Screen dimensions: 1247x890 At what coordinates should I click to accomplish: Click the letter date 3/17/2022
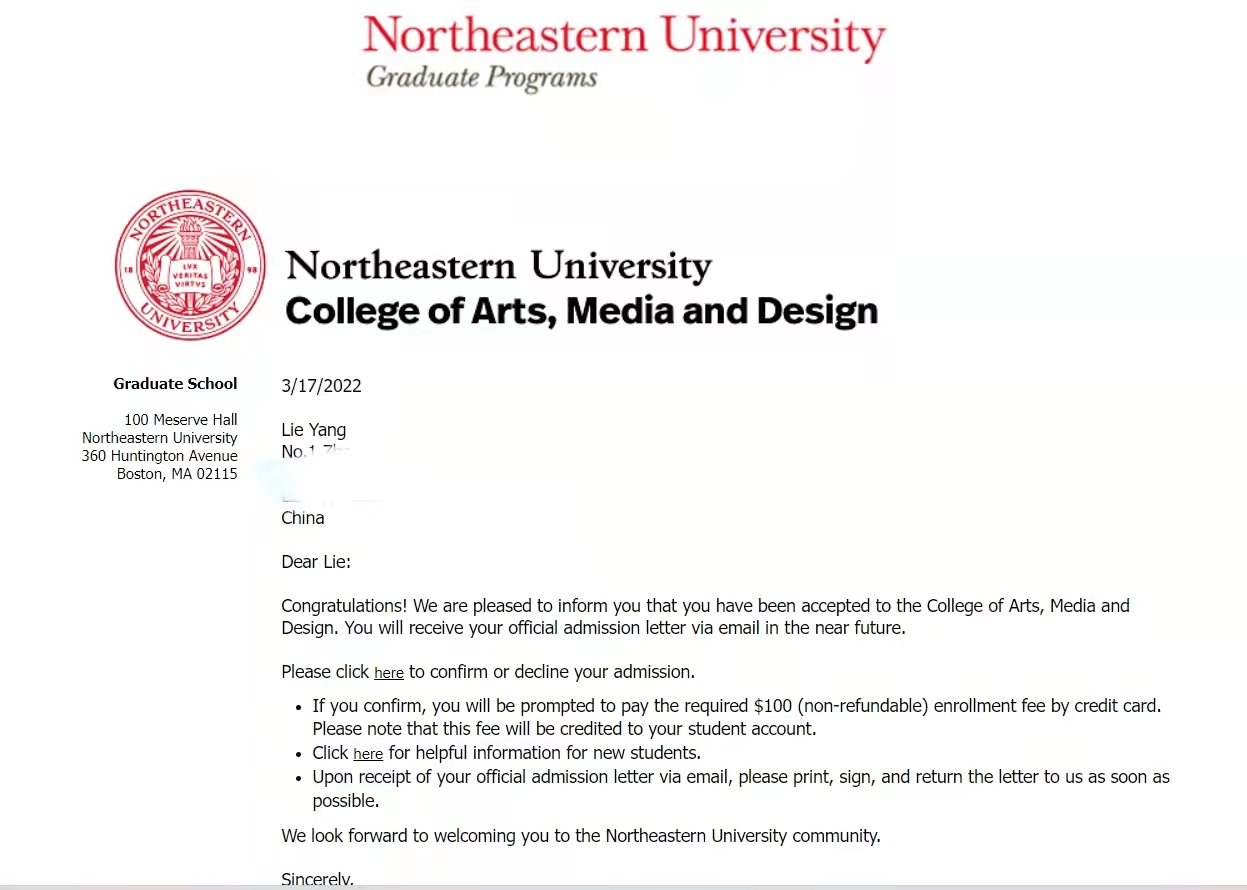[321, 386]
